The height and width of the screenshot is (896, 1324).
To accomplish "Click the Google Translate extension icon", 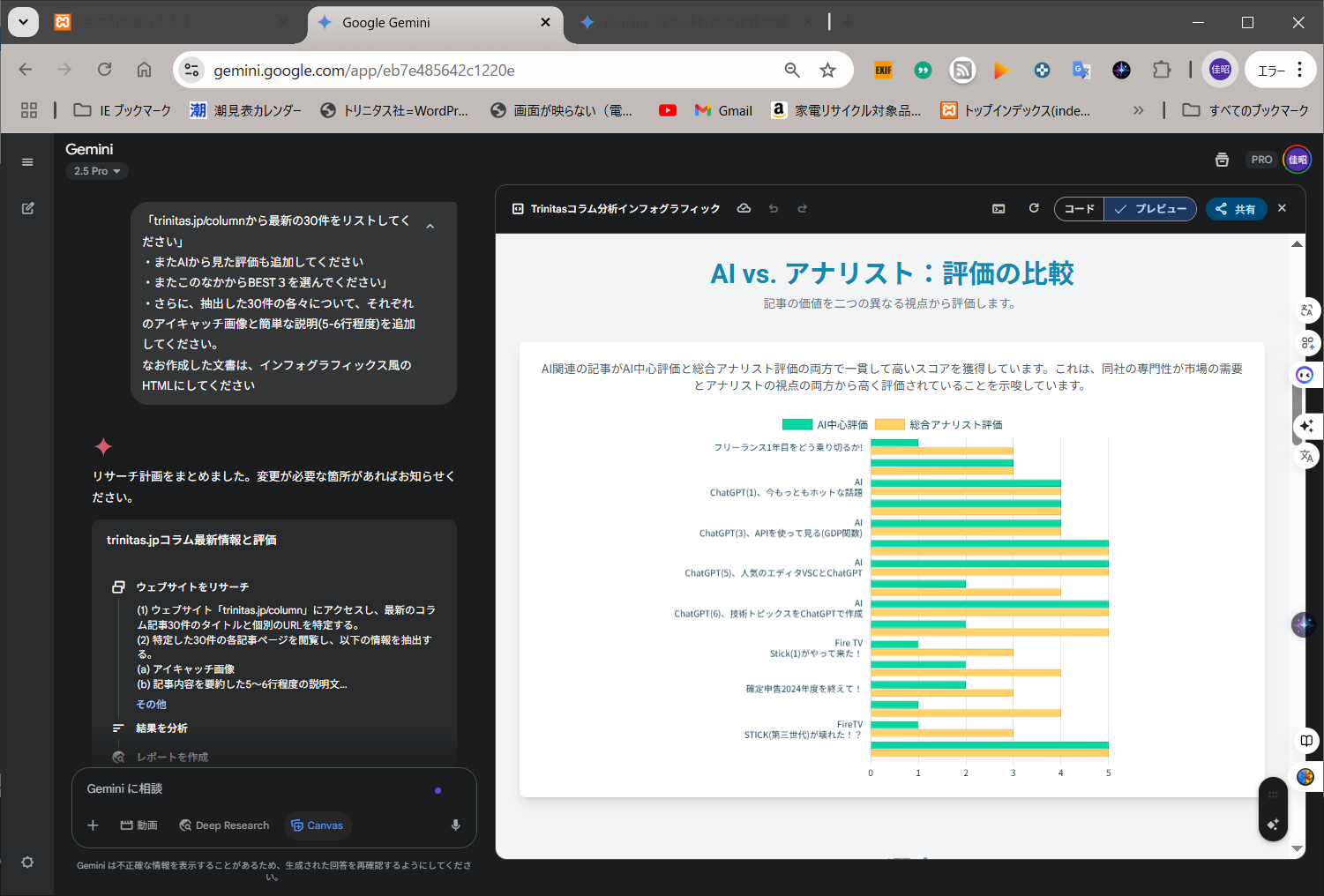I will 1081,71.
